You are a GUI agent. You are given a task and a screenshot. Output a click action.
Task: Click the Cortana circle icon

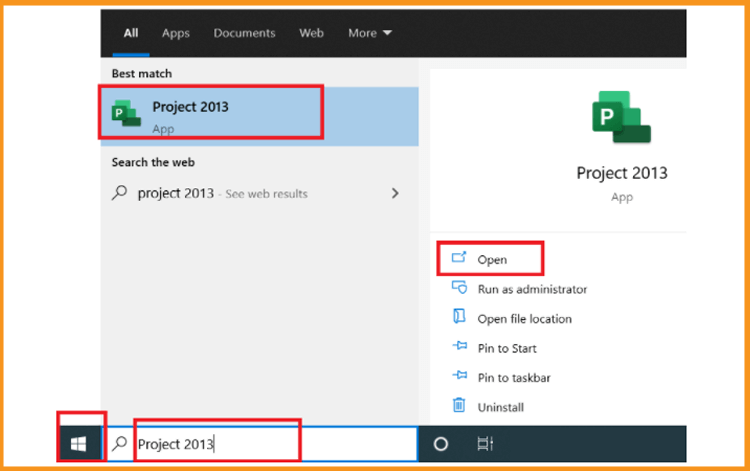pos(441,444)
